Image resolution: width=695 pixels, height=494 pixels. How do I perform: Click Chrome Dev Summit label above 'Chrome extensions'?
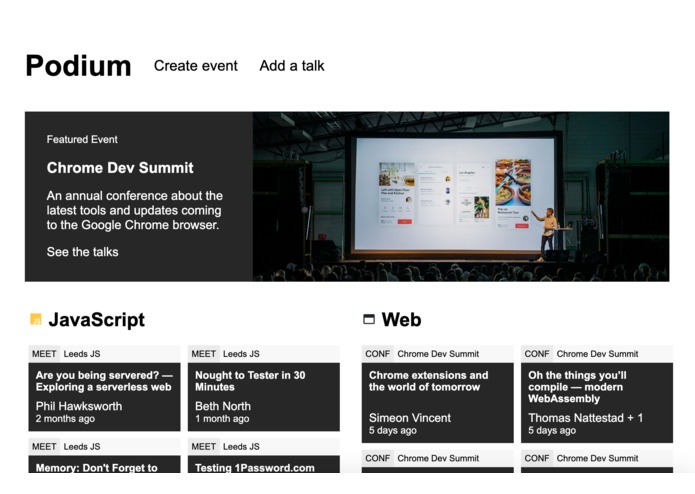pos(438,354)
